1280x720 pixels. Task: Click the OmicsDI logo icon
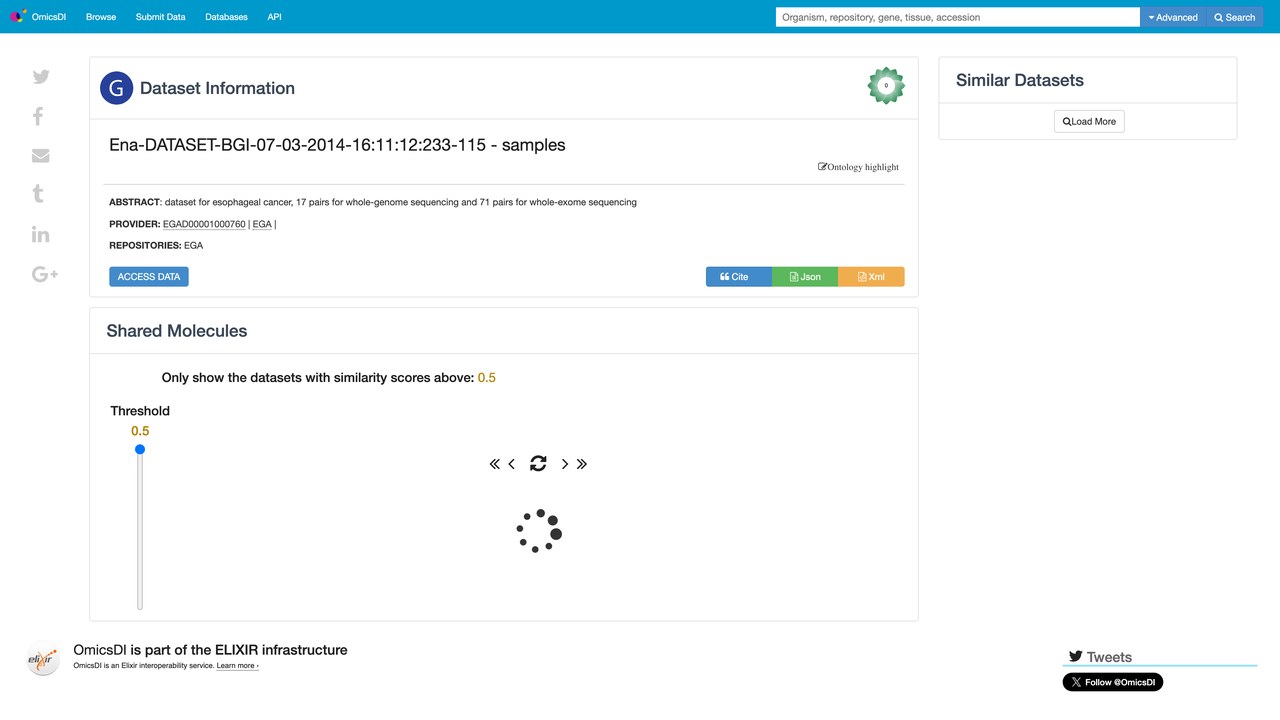coord(17,17)
